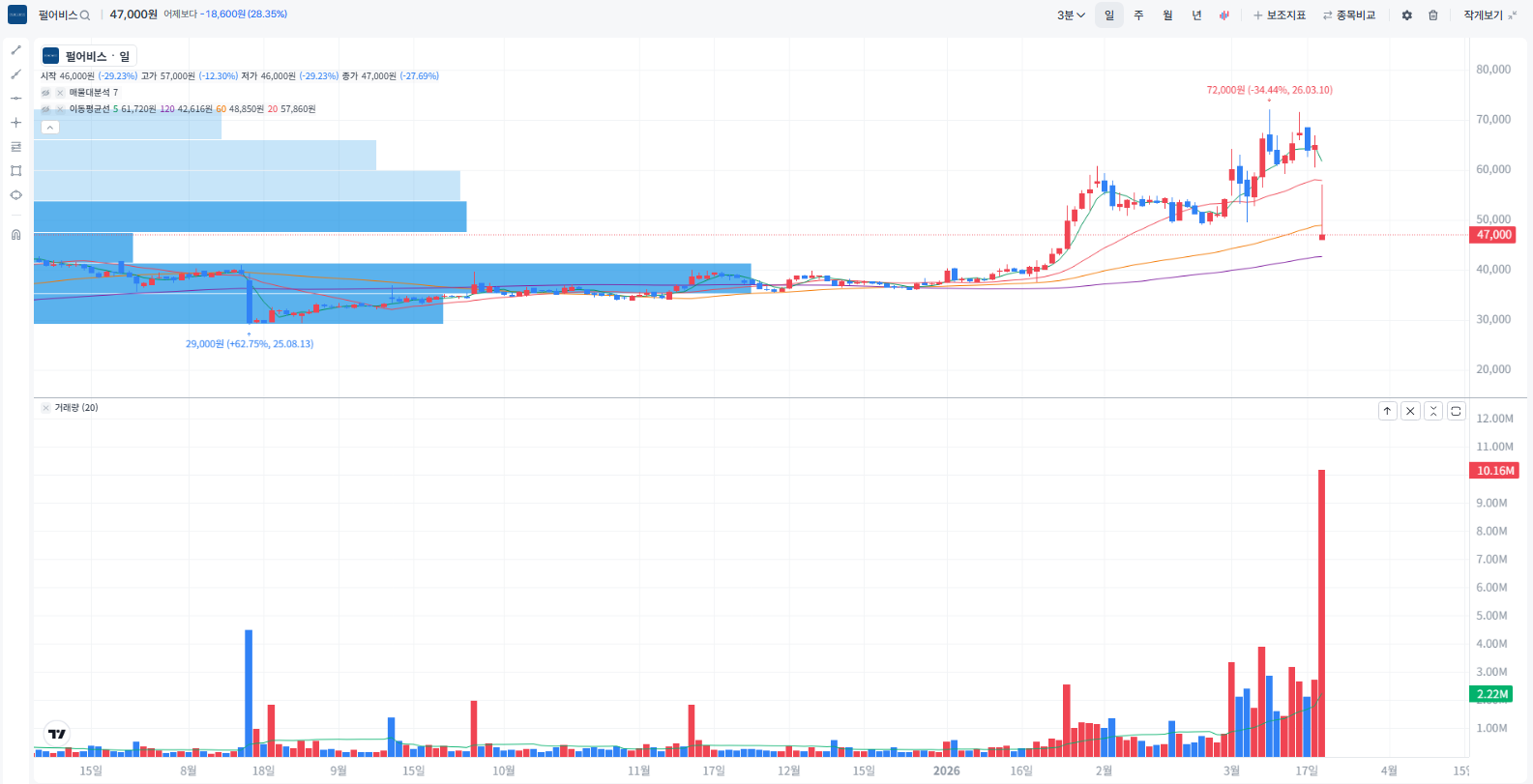Select the horizontal line tool
1533x784 pixels.
point(15,99)
